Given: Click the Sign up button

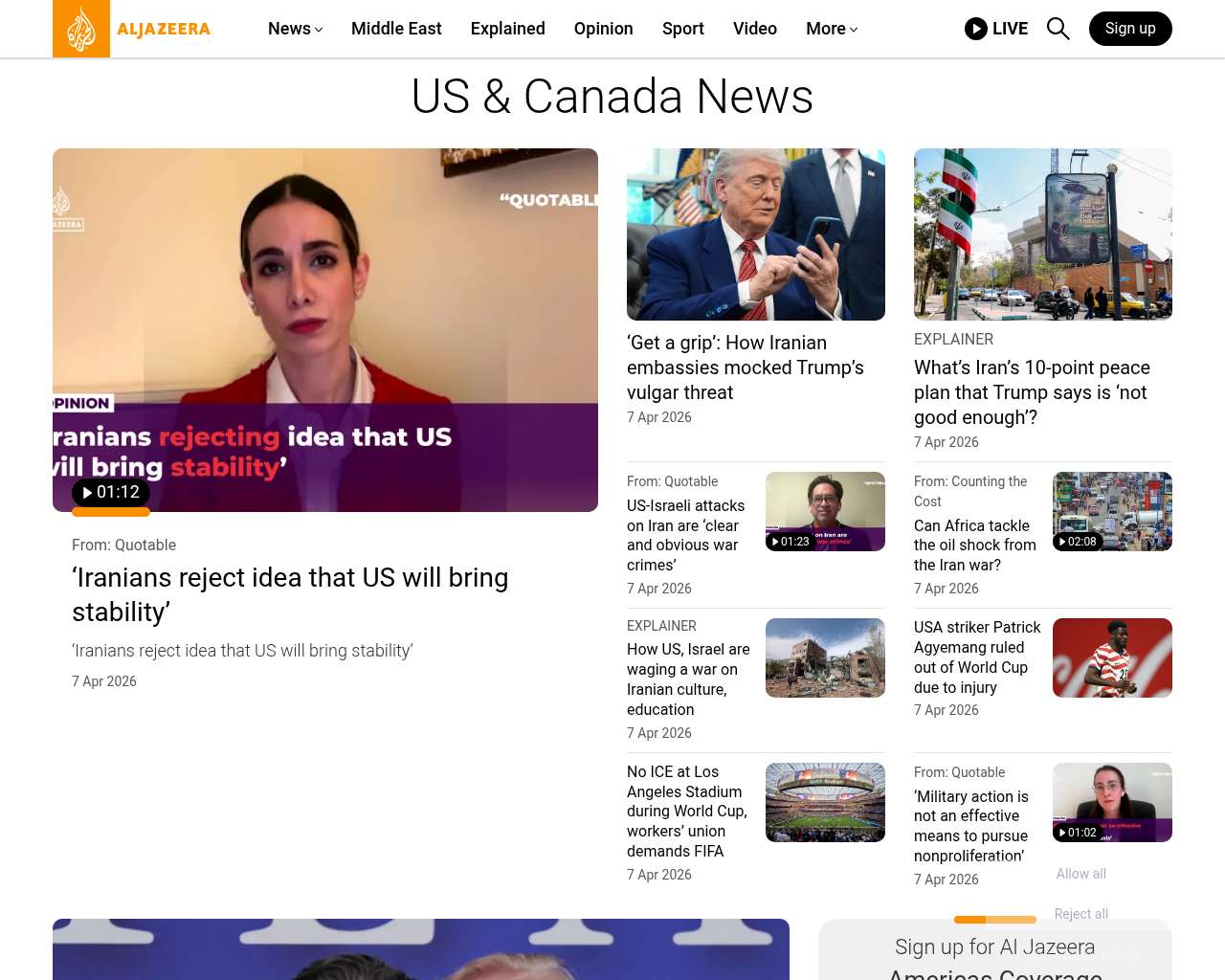Looking at the screenshot, I should [1130, 29].
